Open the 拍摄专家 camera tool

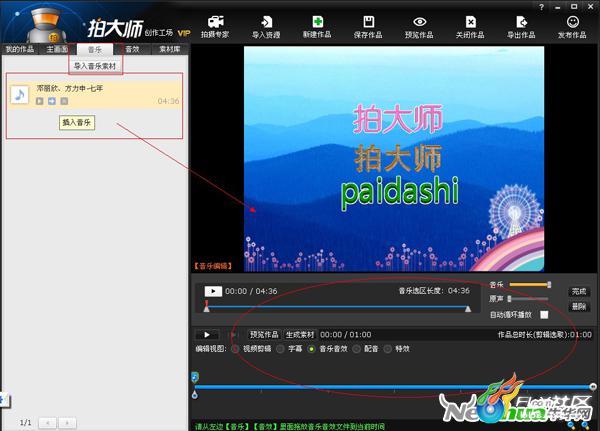(215, 27)
